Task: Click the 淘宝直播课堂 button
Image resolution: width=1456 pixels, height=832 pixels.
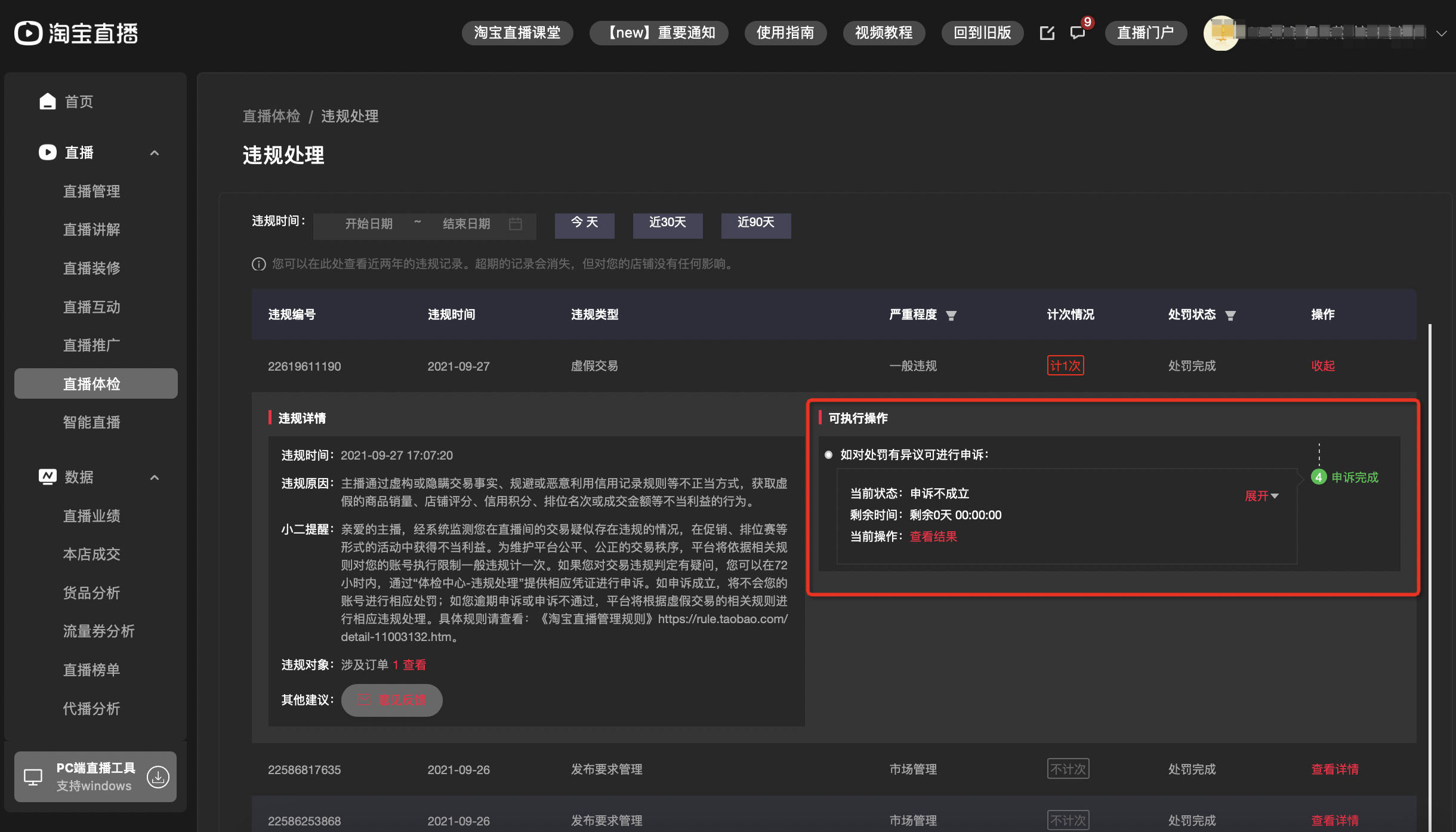Action: coord(517,33)
